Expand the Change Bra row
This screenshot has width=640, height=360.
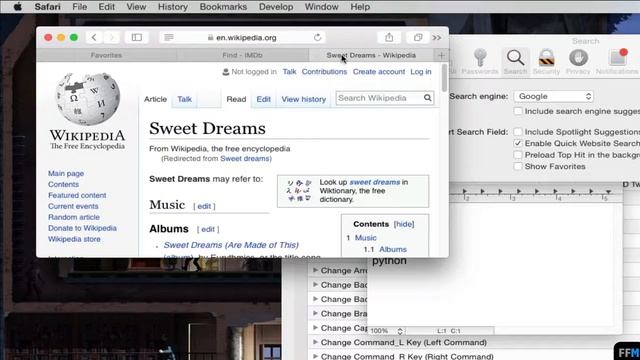click(x=315, y=313)
